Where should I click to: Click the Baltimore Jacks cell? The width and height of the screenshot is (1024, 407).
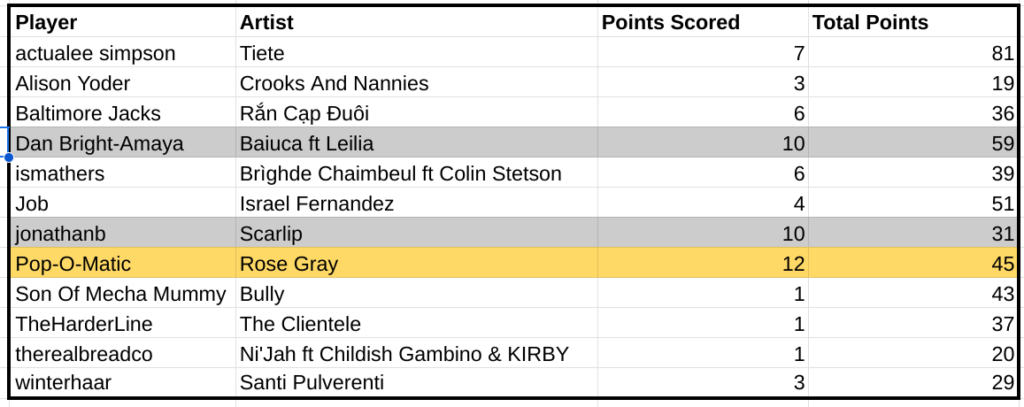(x=88, y=113)
